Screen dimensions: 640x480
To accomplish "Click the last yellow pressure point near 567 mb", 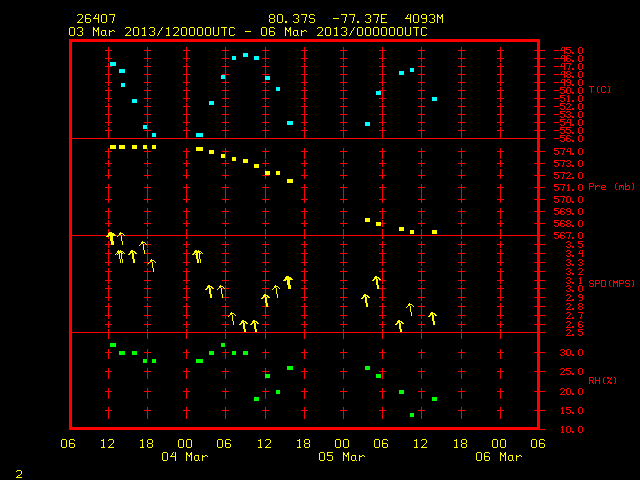I will click(434, 232).
